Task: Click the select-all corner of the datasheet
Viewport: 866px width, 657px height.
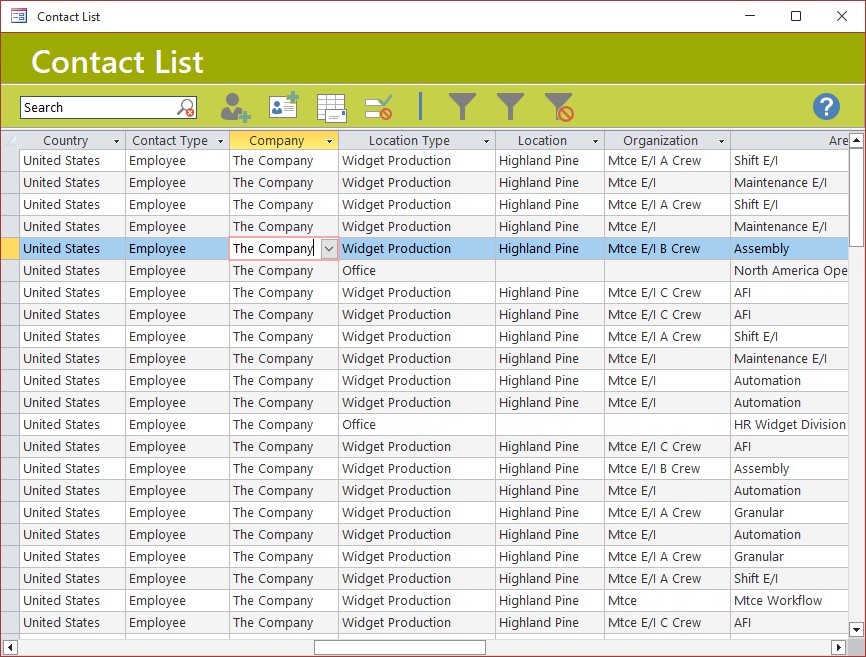Action: click(x=10, y=141)
